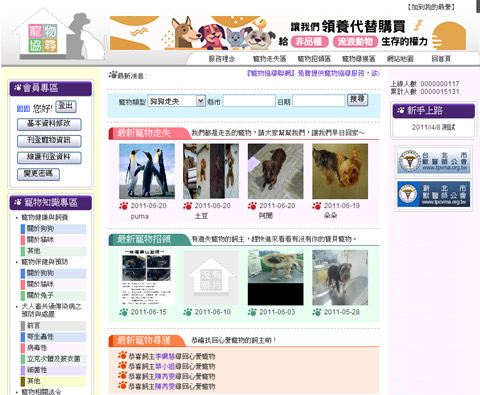Click the green paw icon beside 2011-06-15

point(123,312)
